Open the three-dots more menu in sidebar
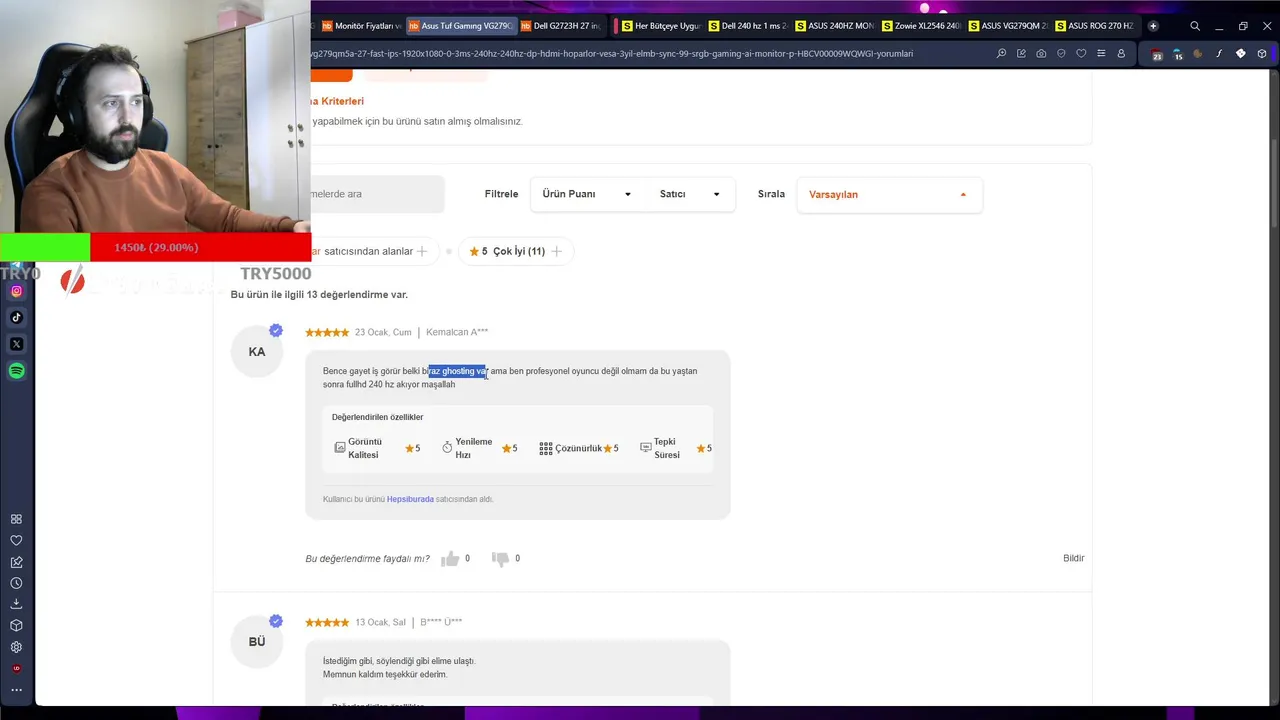 click(x=16, y=690)
